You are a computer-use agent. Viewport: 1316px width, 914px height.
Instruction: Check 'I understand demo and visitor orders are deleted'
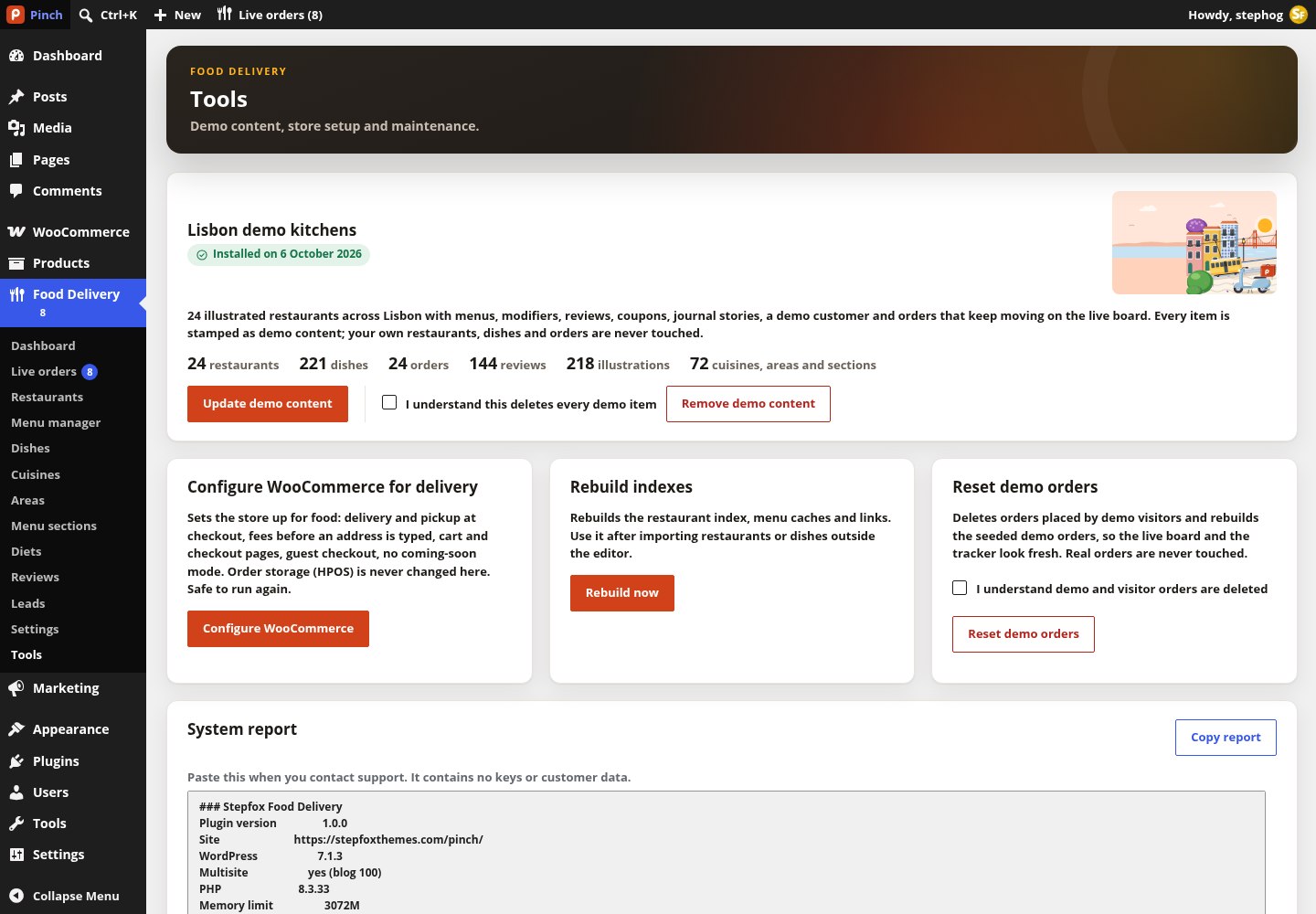960,588
